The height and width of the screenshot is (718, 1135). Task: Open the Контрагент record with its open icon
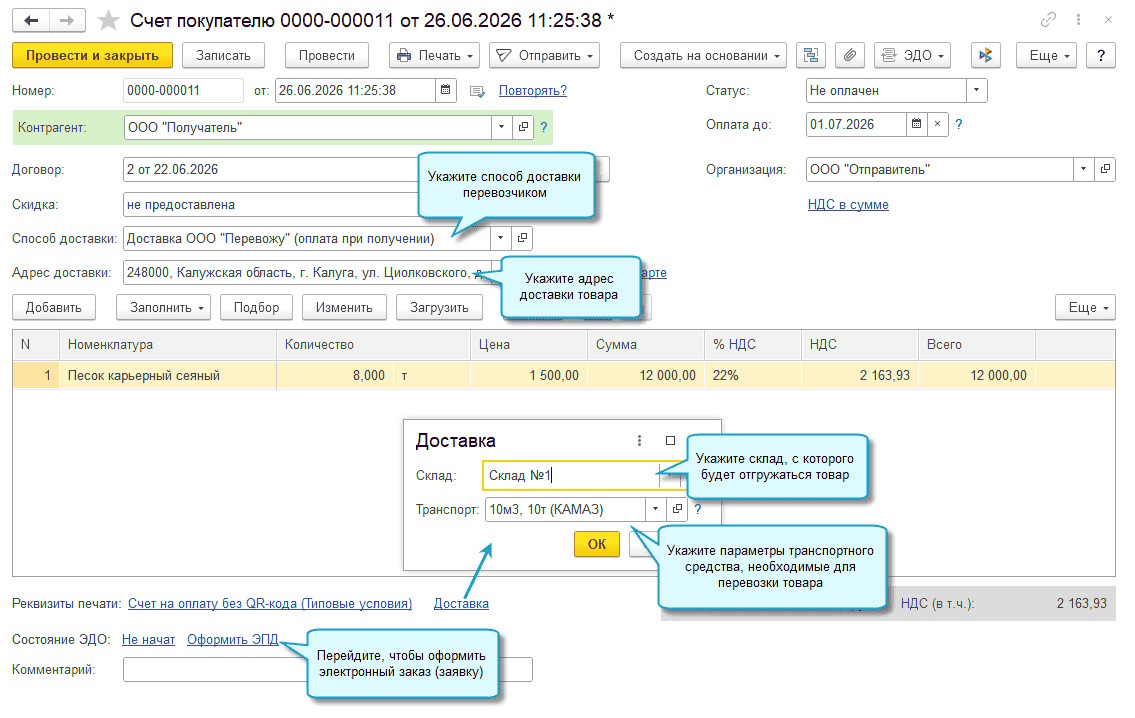pos(523,127)
